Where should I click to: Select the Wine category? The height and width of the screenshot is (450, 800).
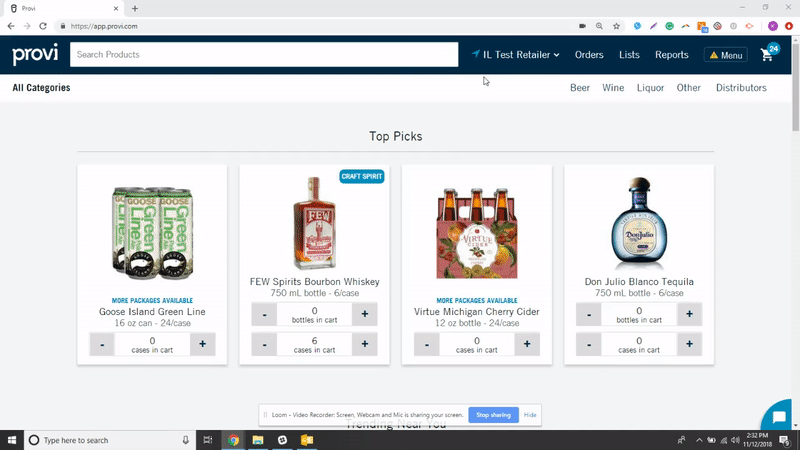[x=613, y=88]
